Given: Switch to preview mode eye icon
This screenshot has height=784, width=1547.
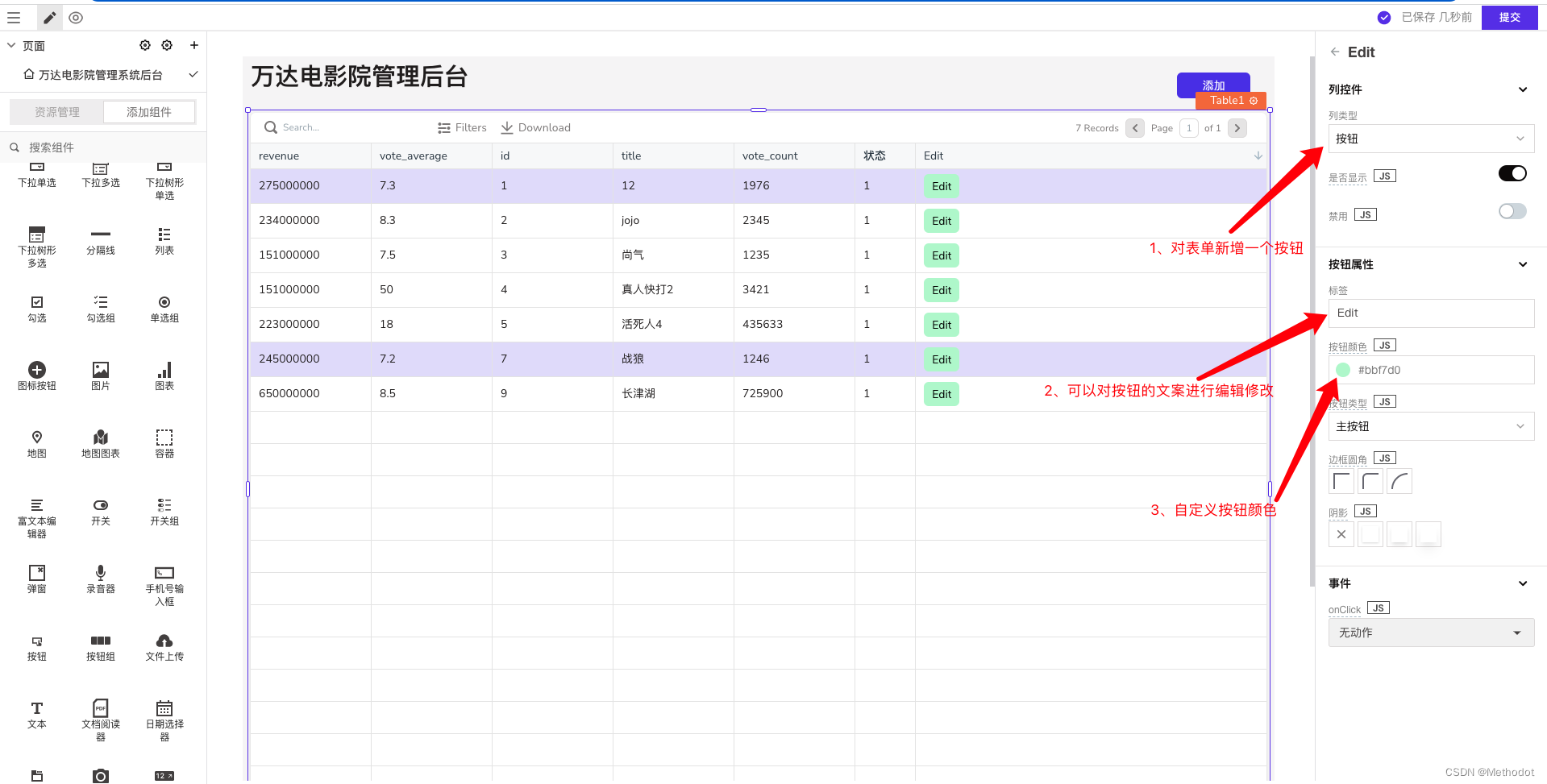Looking at the screenshot, I should (76, 17).
